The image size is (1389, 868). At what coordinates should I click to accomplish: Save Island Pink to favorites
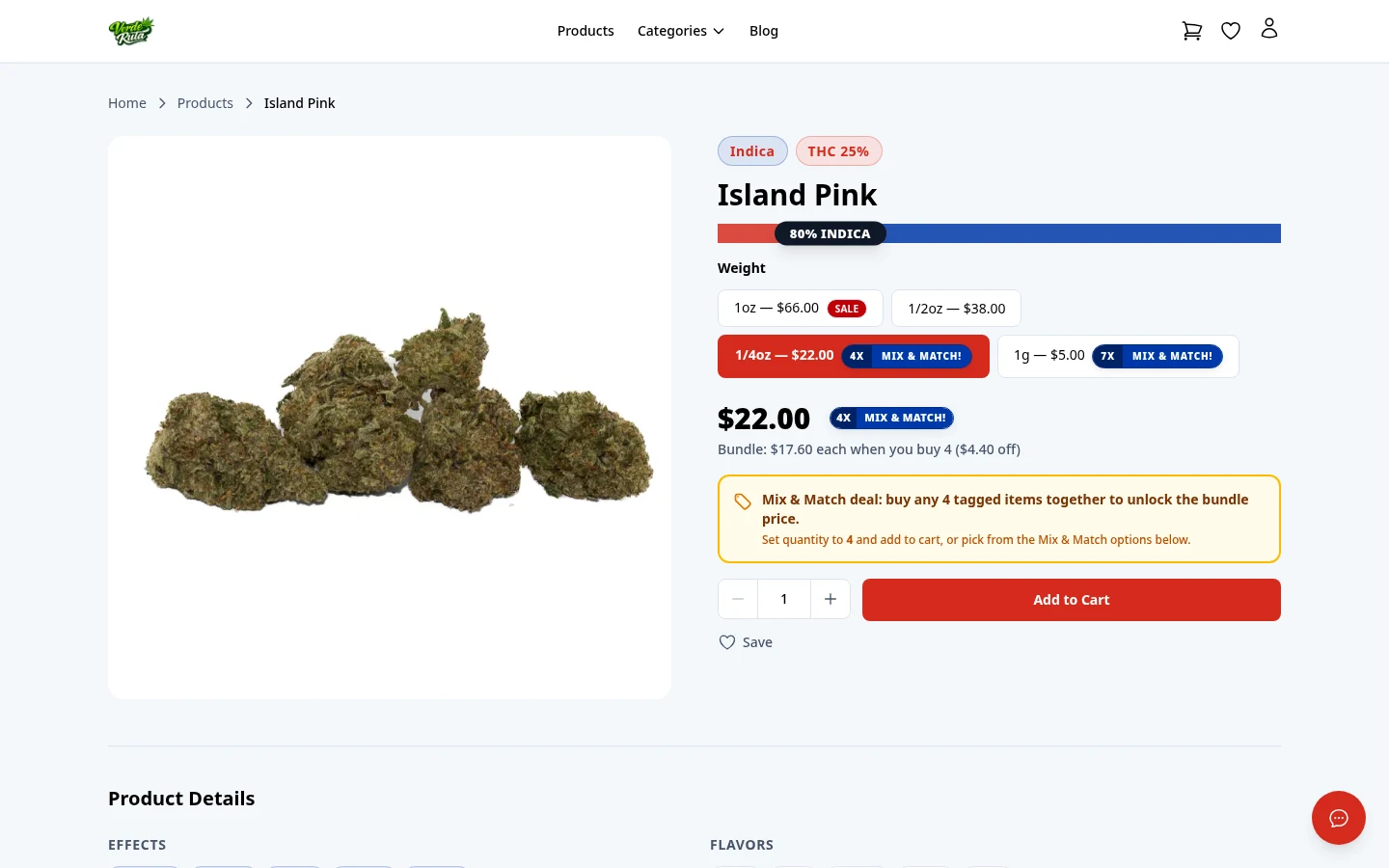(745, 641)
